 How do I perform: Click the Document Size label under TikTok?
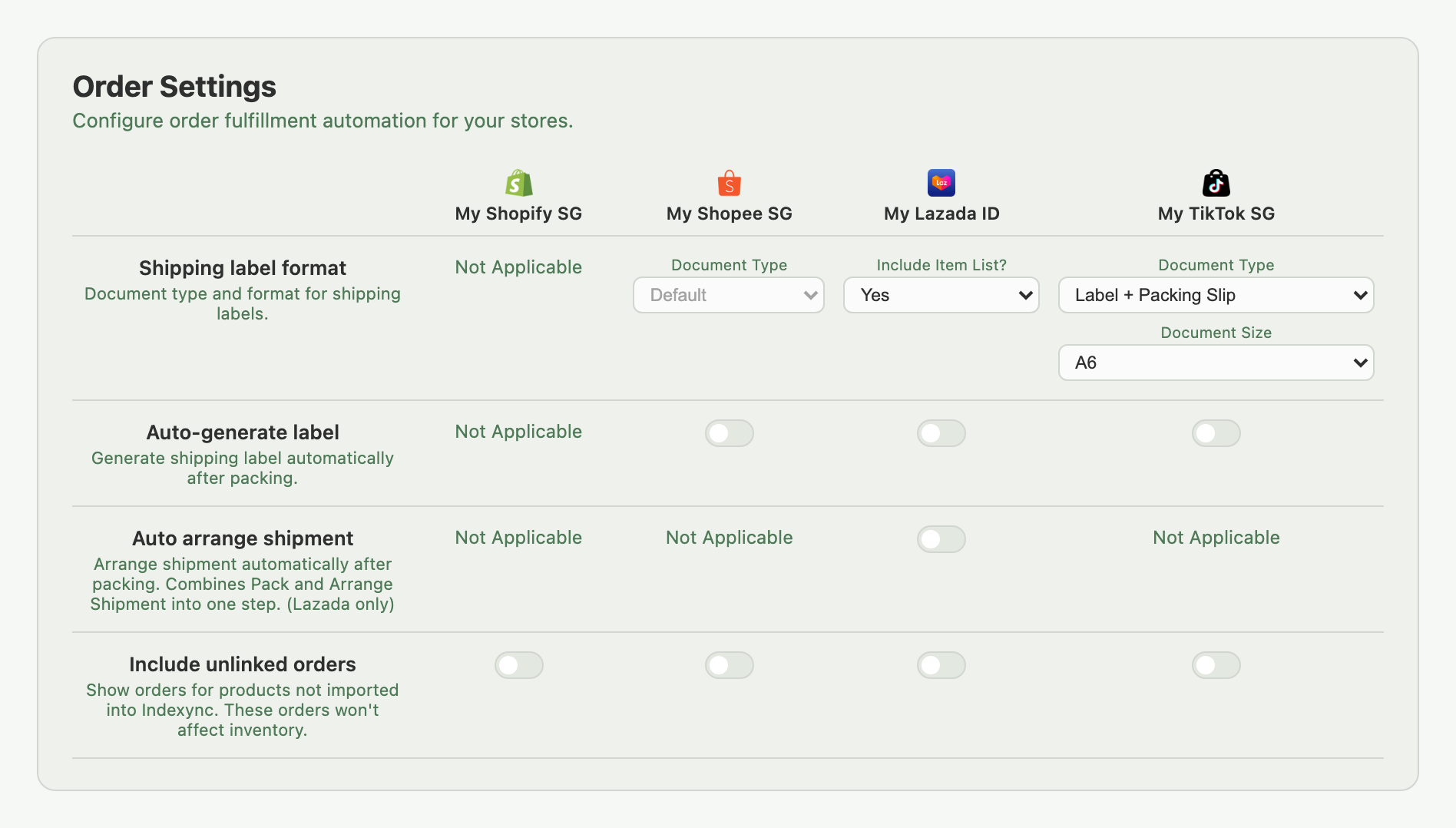point(1216,333)
